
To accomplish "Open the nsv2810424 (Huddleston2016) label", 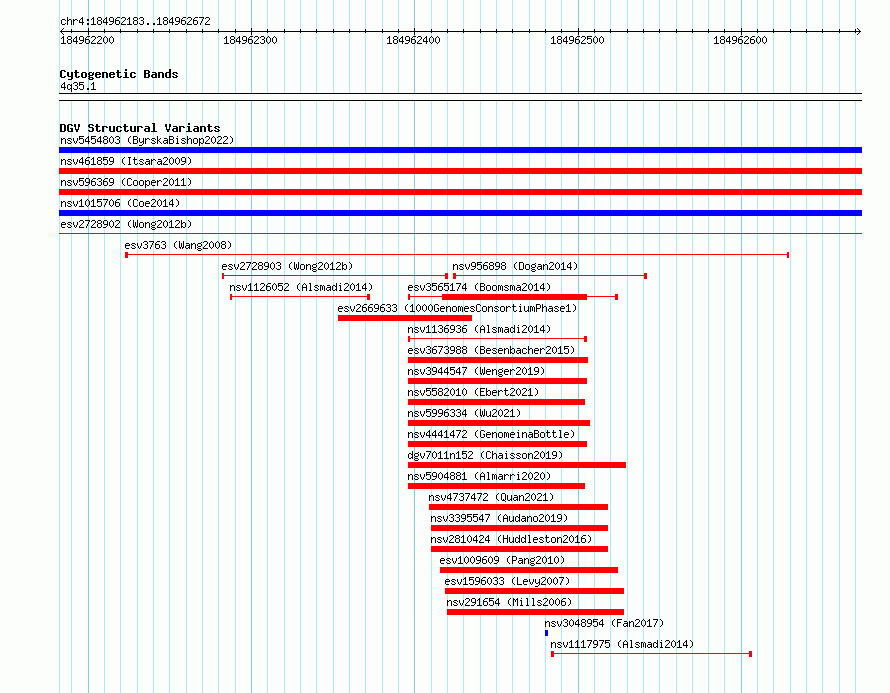I will click(511, 539).
